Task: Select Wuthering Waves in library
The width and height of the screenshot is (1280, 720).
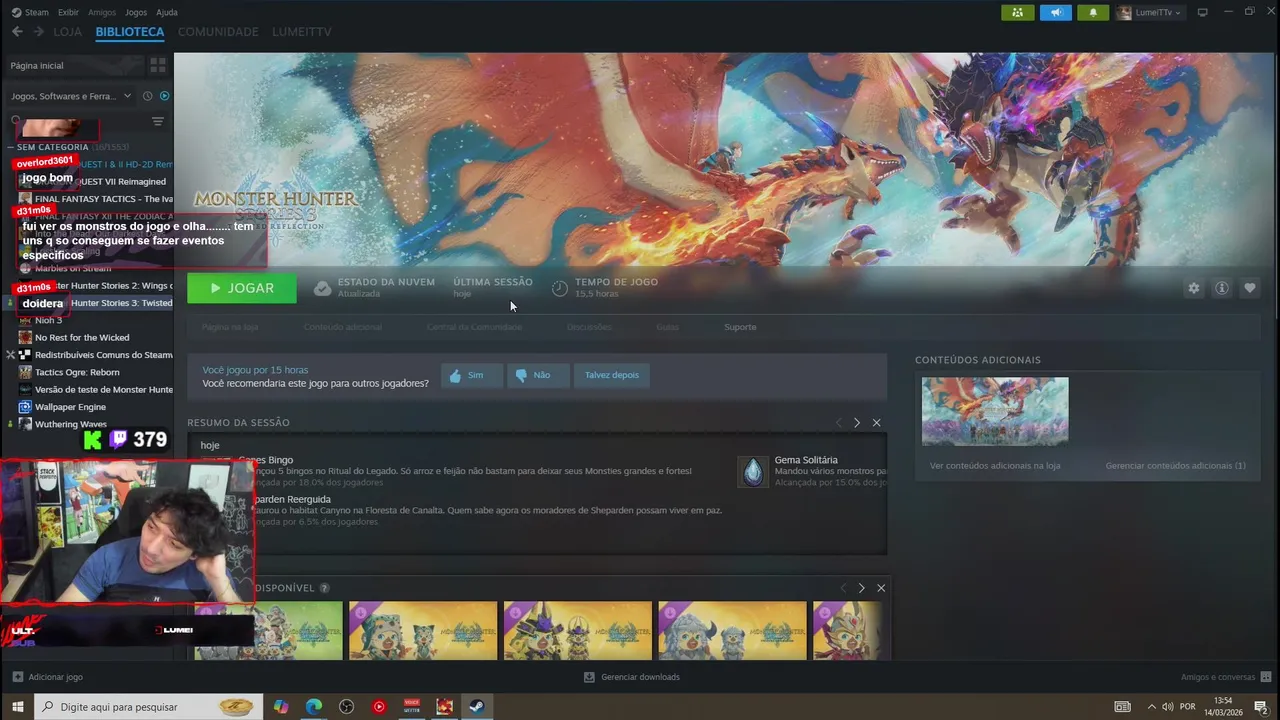Action: point(70,424)
